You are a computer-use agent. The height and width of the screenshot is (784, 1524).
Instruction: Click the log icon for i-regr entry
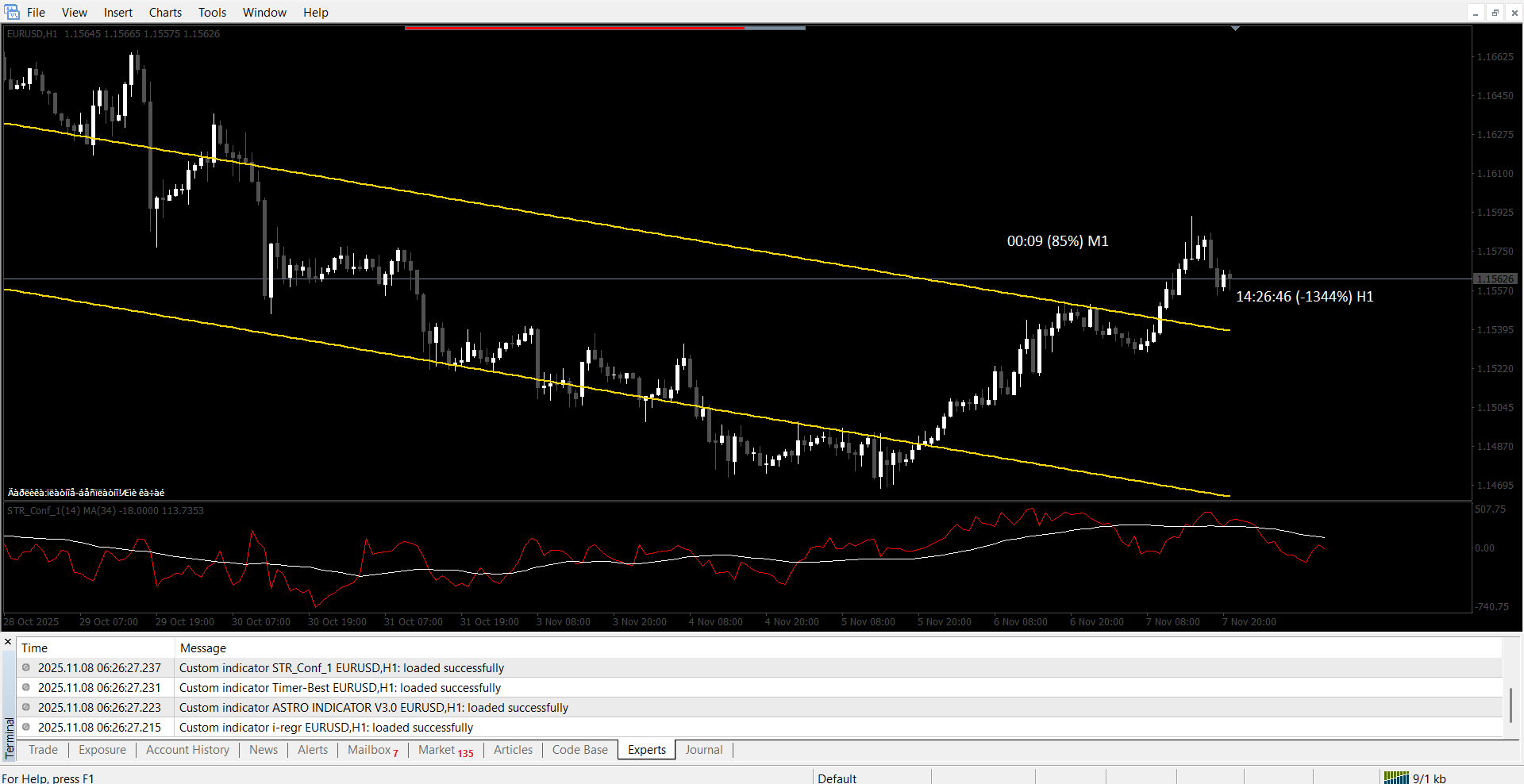pyautogui.click(x=26, y=727)
